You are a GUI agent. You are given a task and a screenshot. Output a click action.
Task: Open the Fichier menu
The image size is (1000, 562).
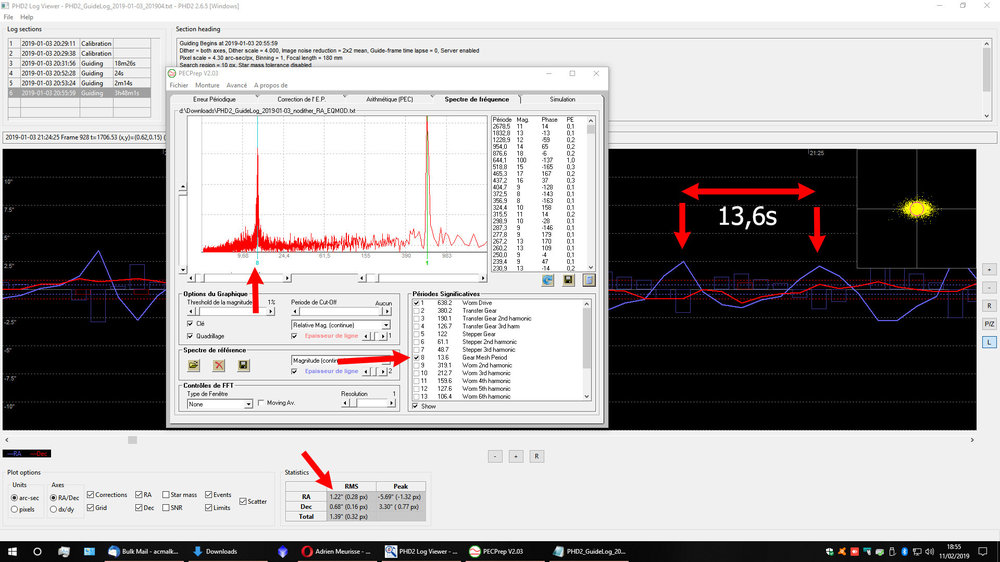(179, 85)
